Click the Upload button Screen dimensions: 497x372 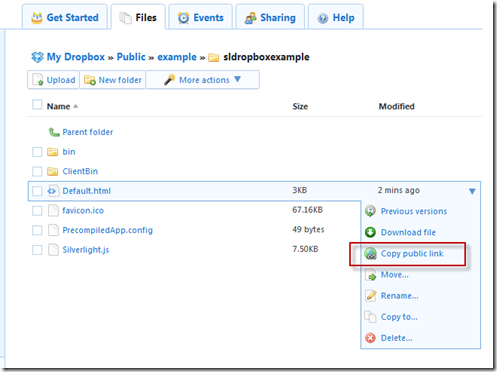click(53, 80)
